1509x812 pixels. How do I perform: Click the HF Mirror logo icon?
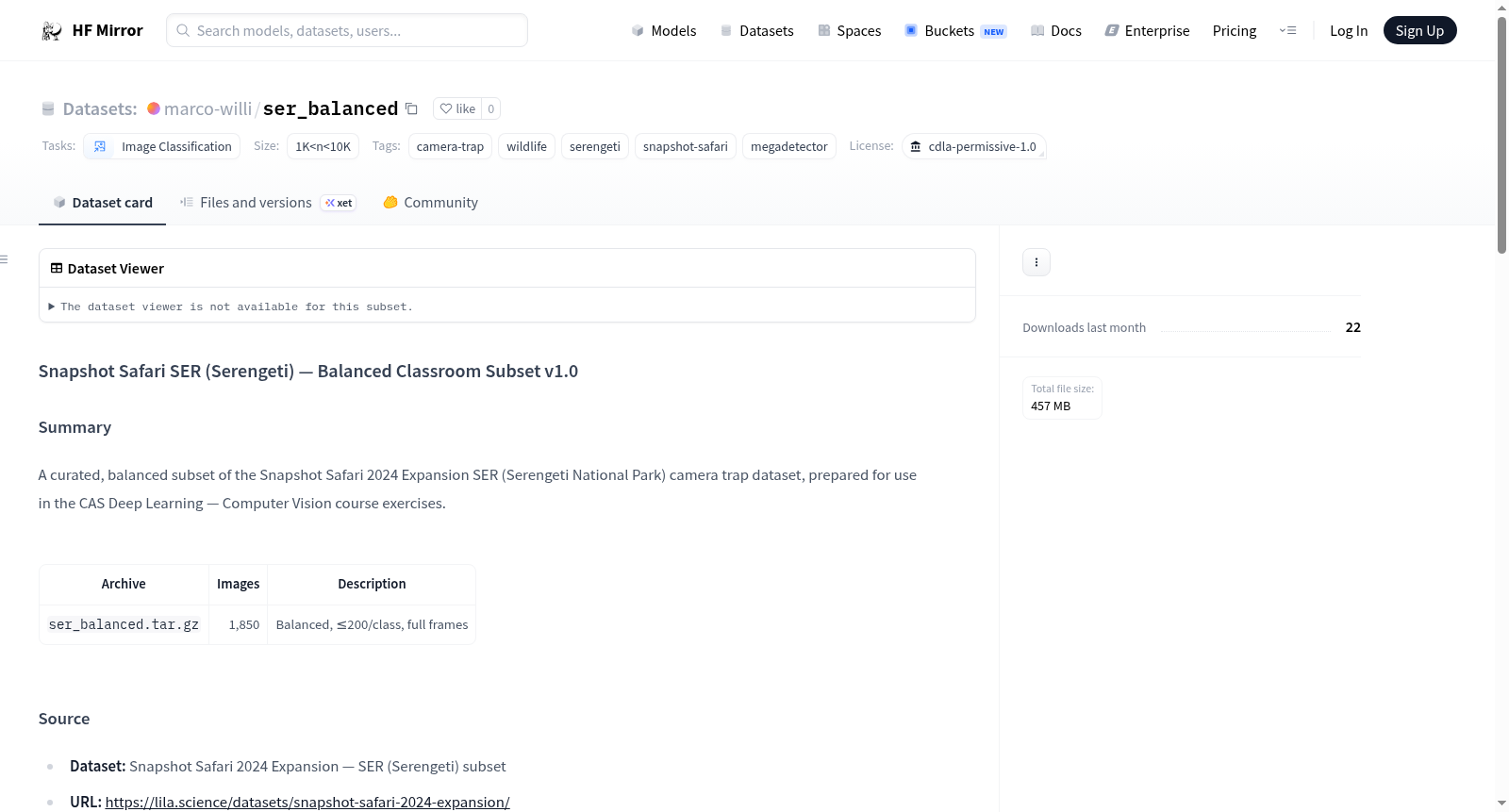click(52, 31)
